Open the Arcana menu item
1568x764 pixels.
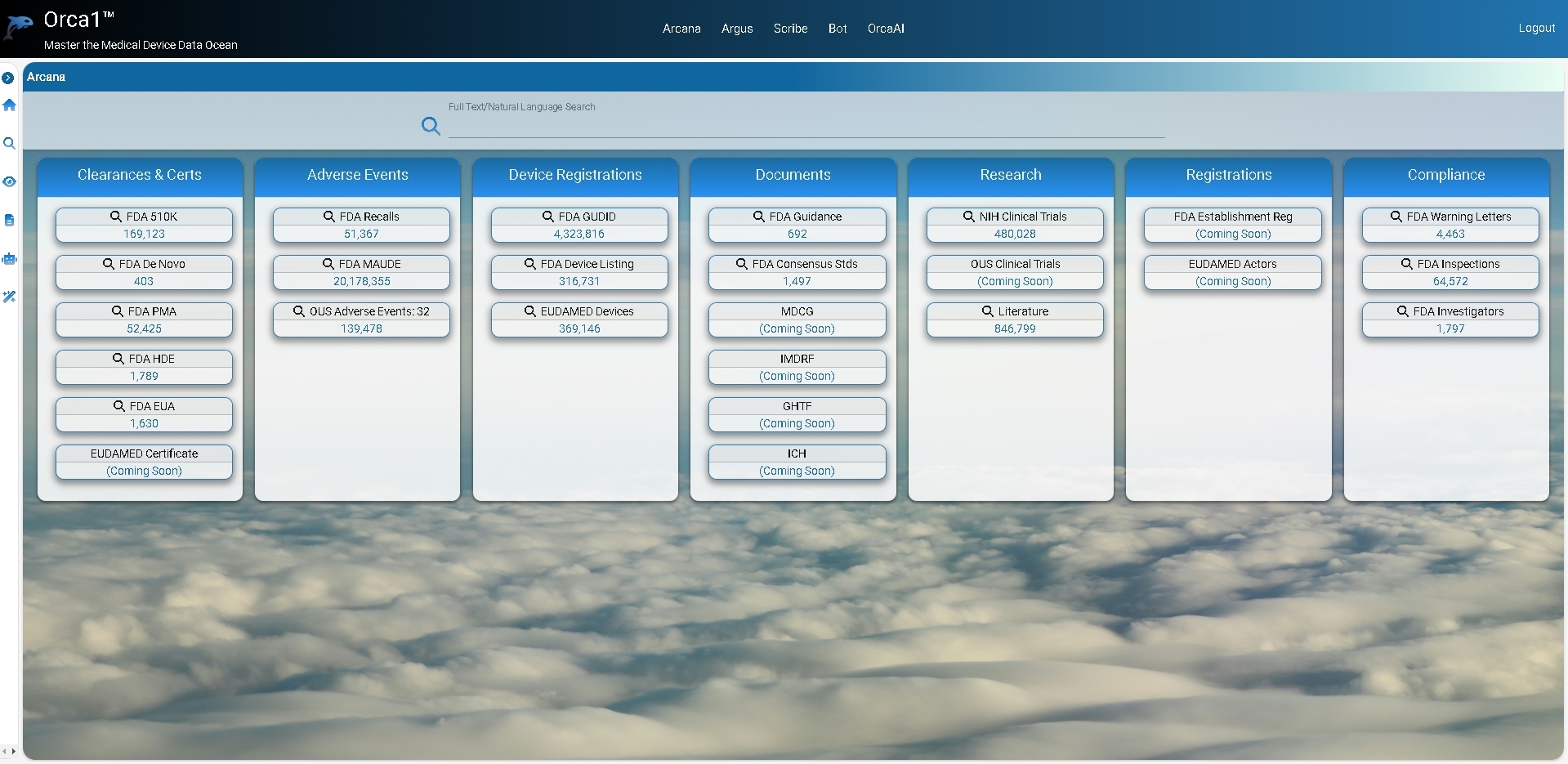[681, 29]
